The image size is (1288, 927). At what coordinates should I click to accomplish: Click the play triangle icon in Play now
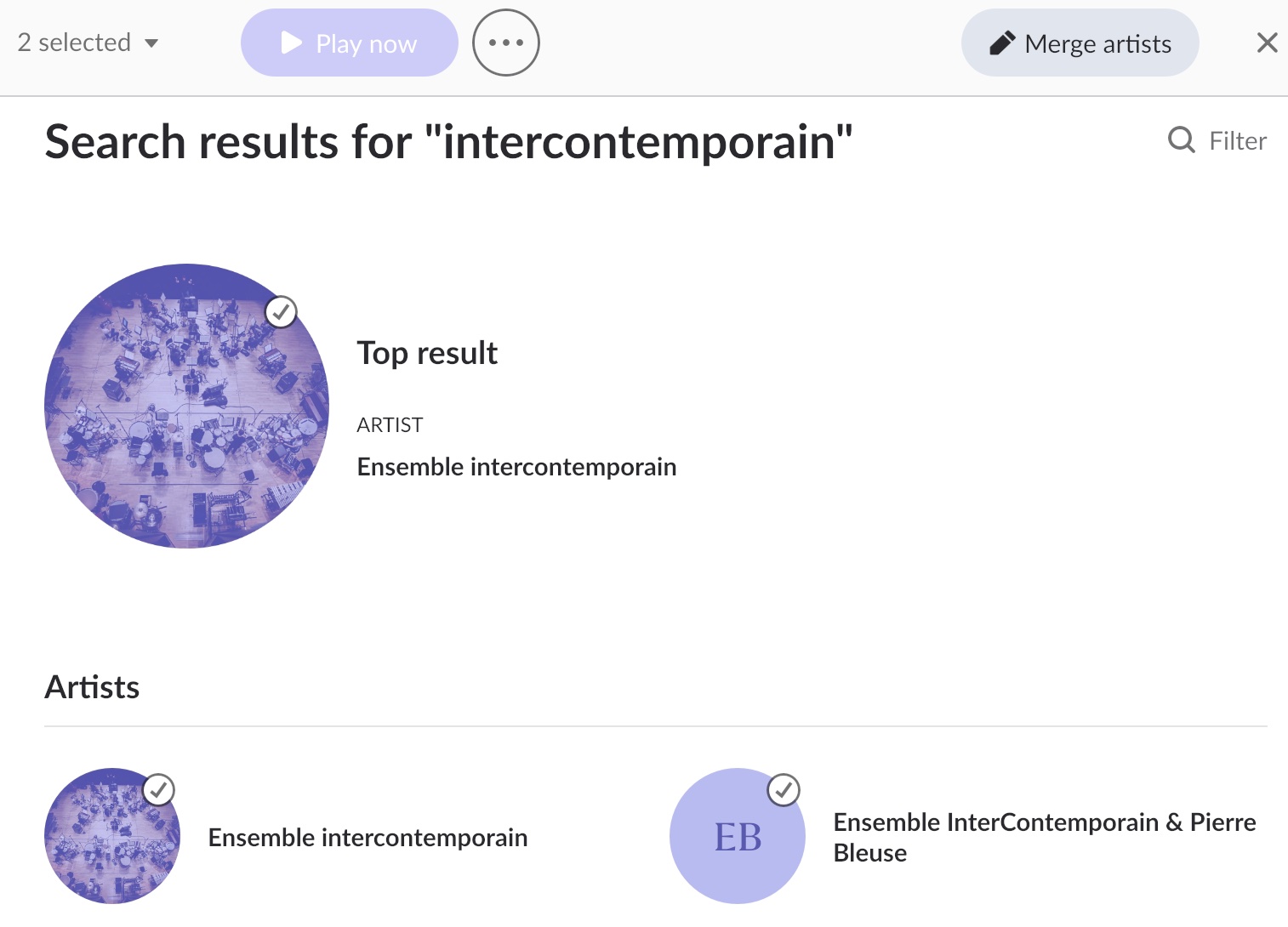(292, 43)
